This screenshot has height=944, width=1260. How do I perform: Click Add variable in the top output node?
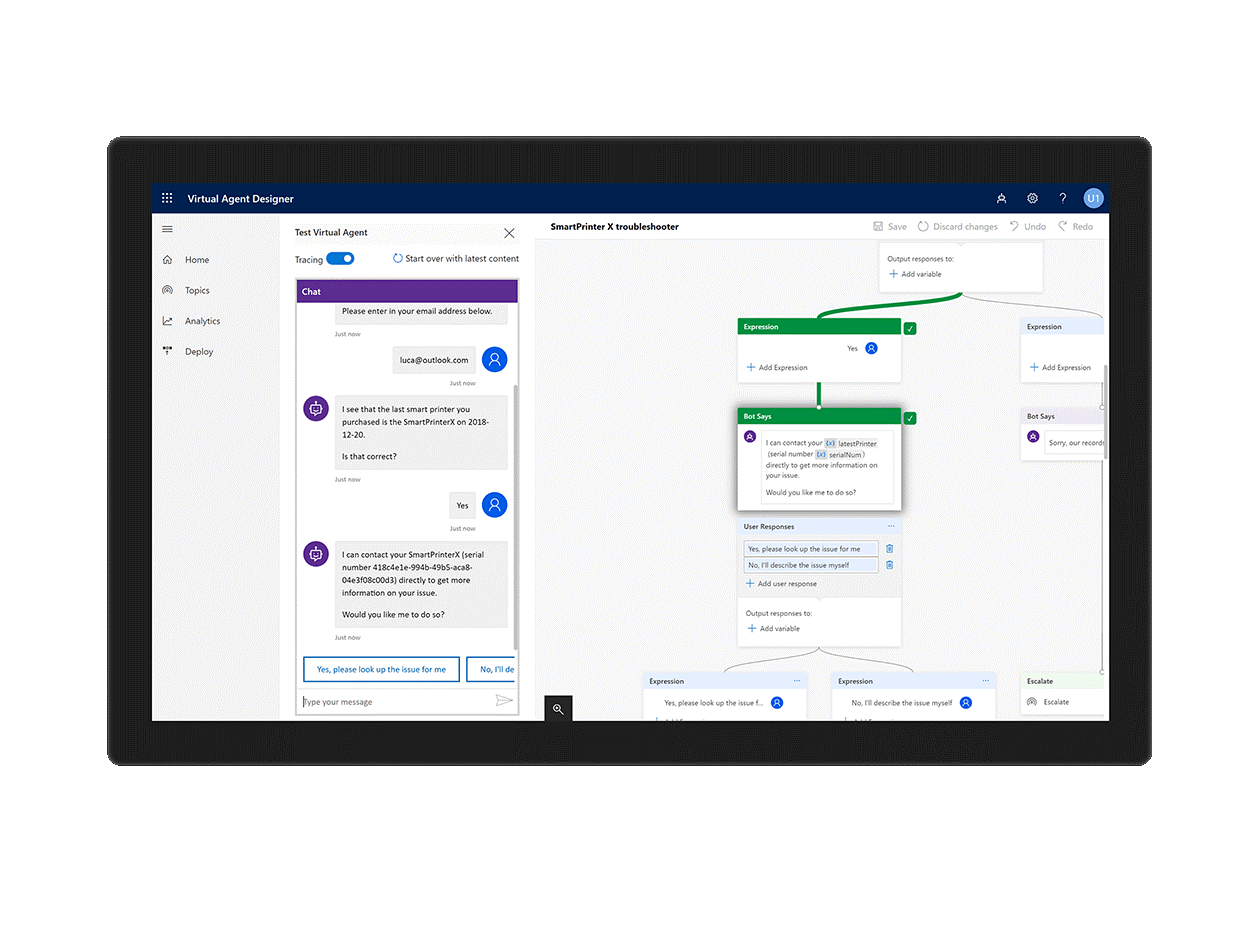(915, 274)
